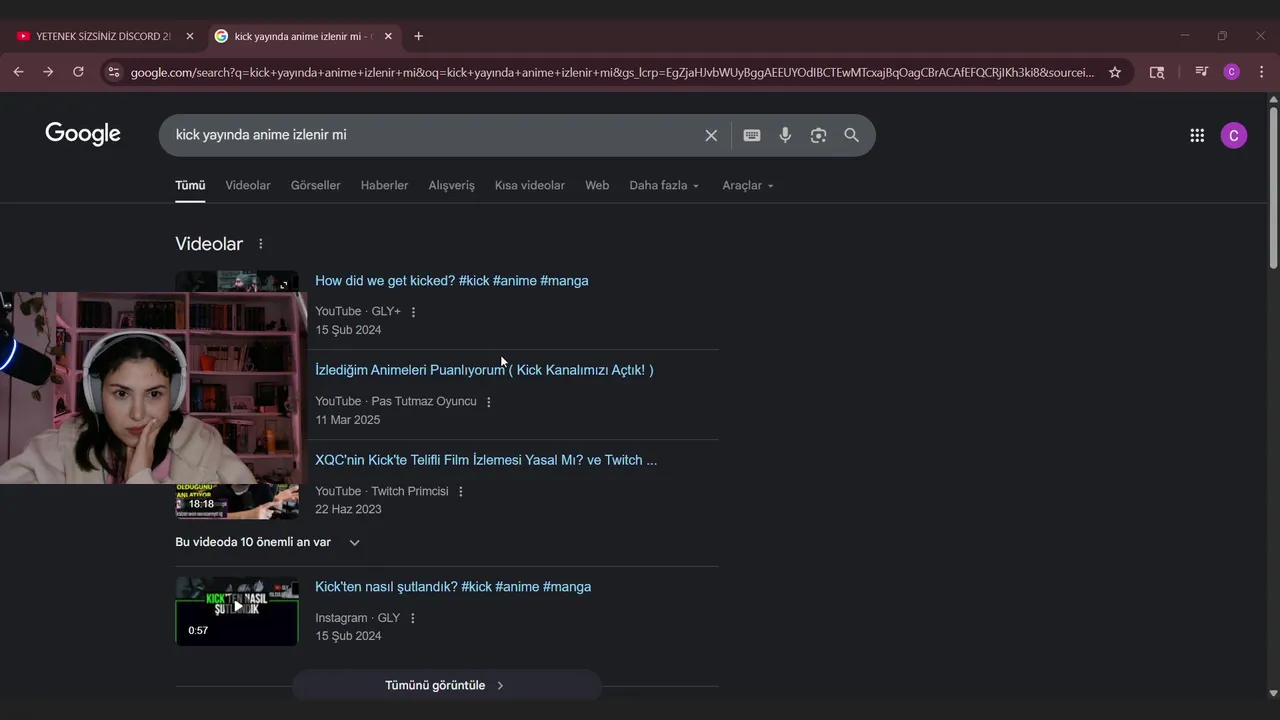Click the date text 11 Mar 2025
This screenshot has width=1280, height=720.
click(x=348, y=420)
